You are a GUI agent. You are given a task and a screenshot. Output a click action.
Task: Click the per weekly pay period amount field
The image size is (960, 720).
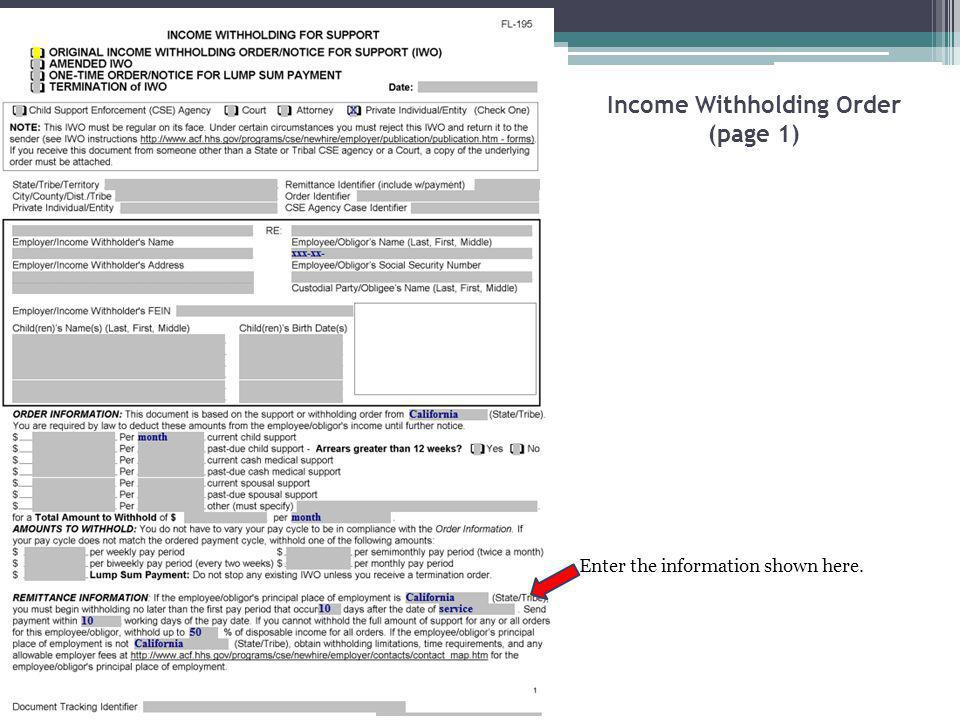[54, 553]
